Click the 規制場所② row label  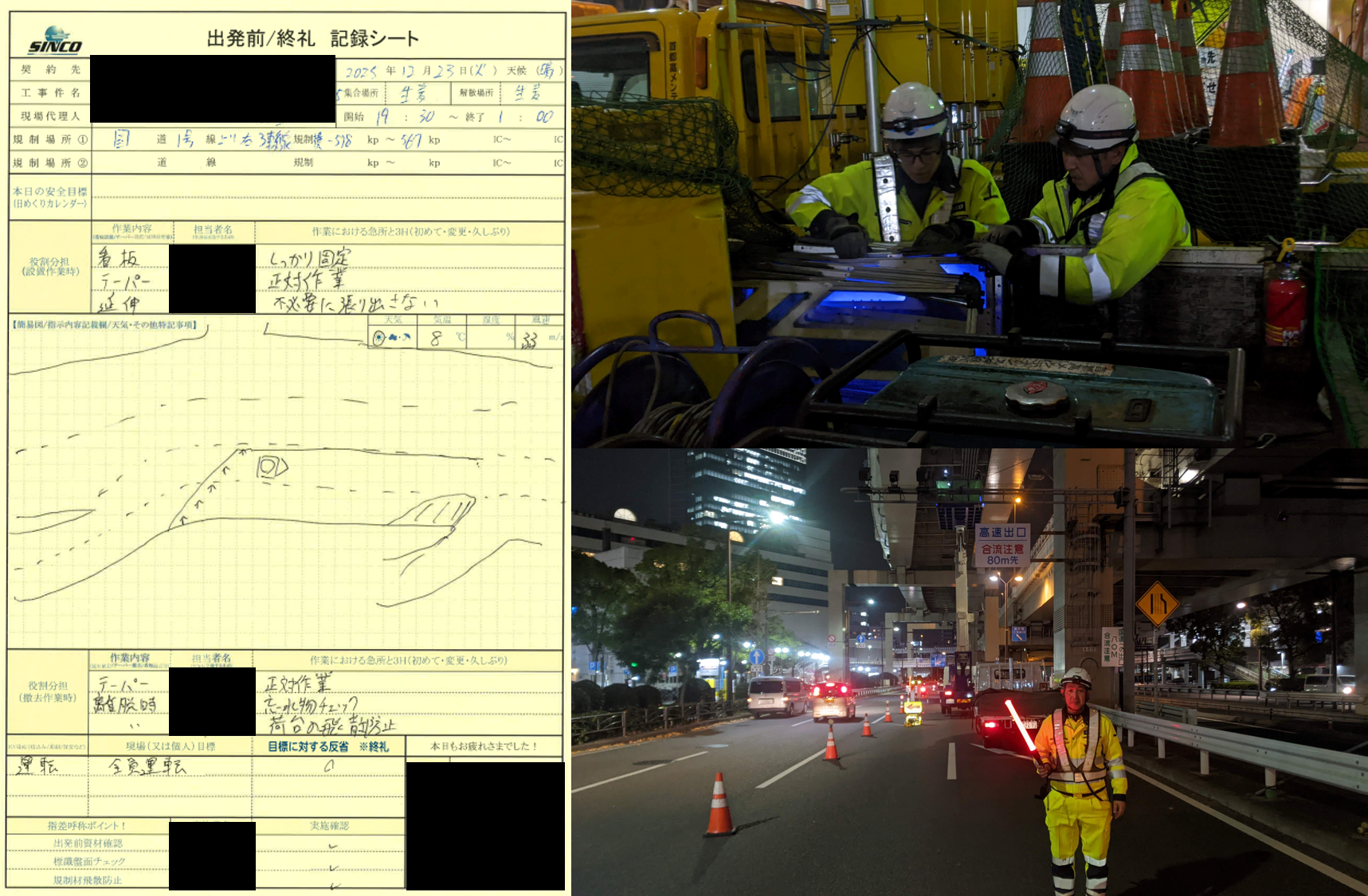[x=49, y=162]
